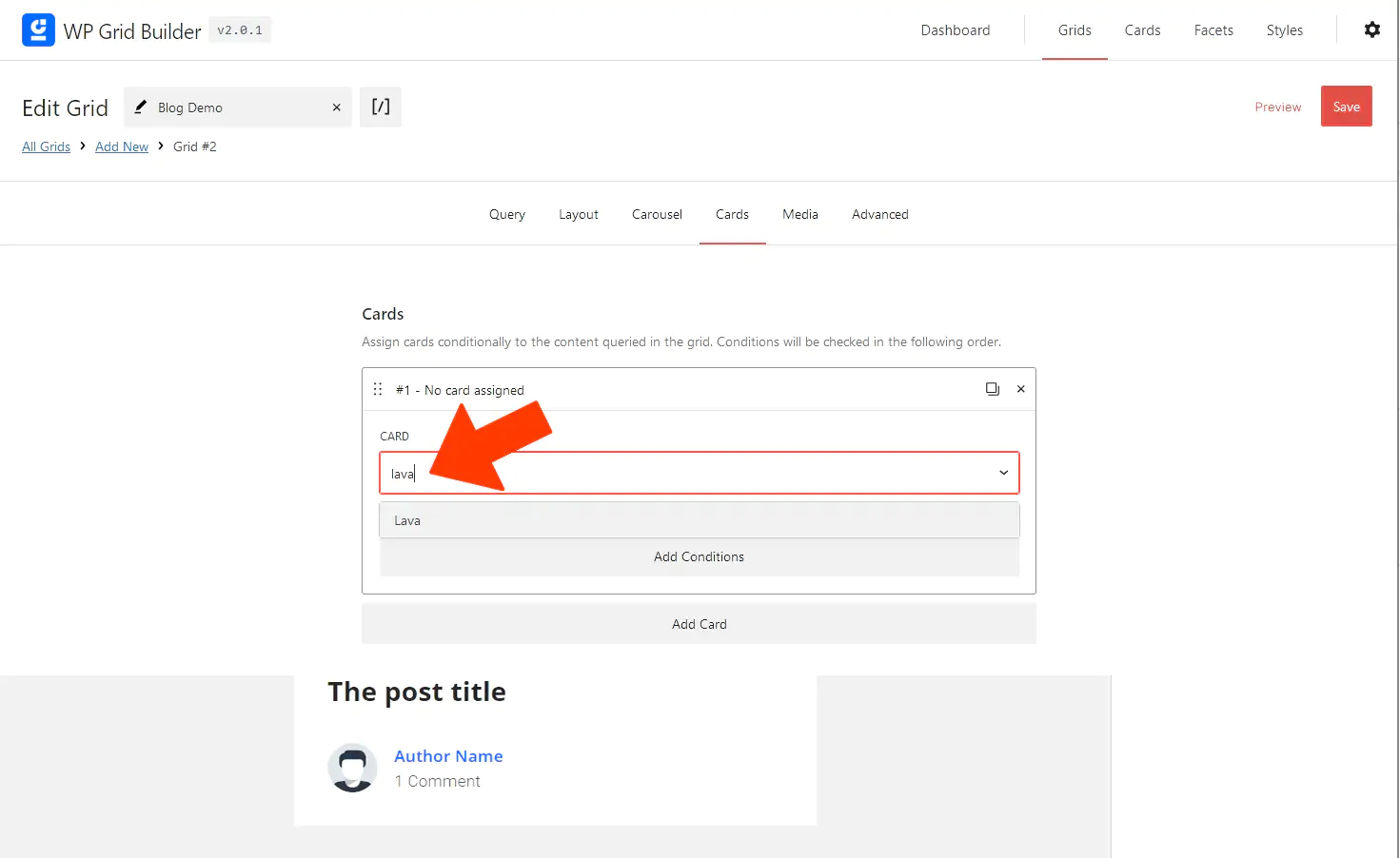Grab the drag handle on card #1

378,389
